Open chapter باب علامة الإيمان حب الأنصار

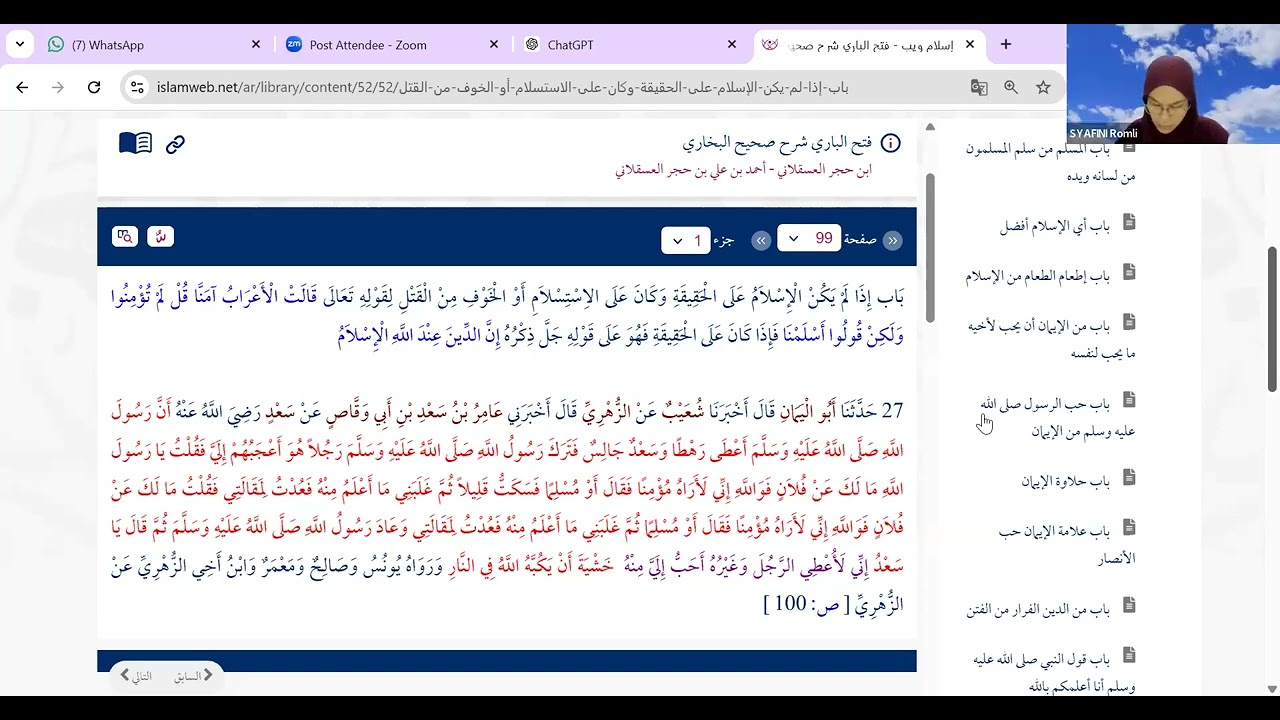(1066, 545)
